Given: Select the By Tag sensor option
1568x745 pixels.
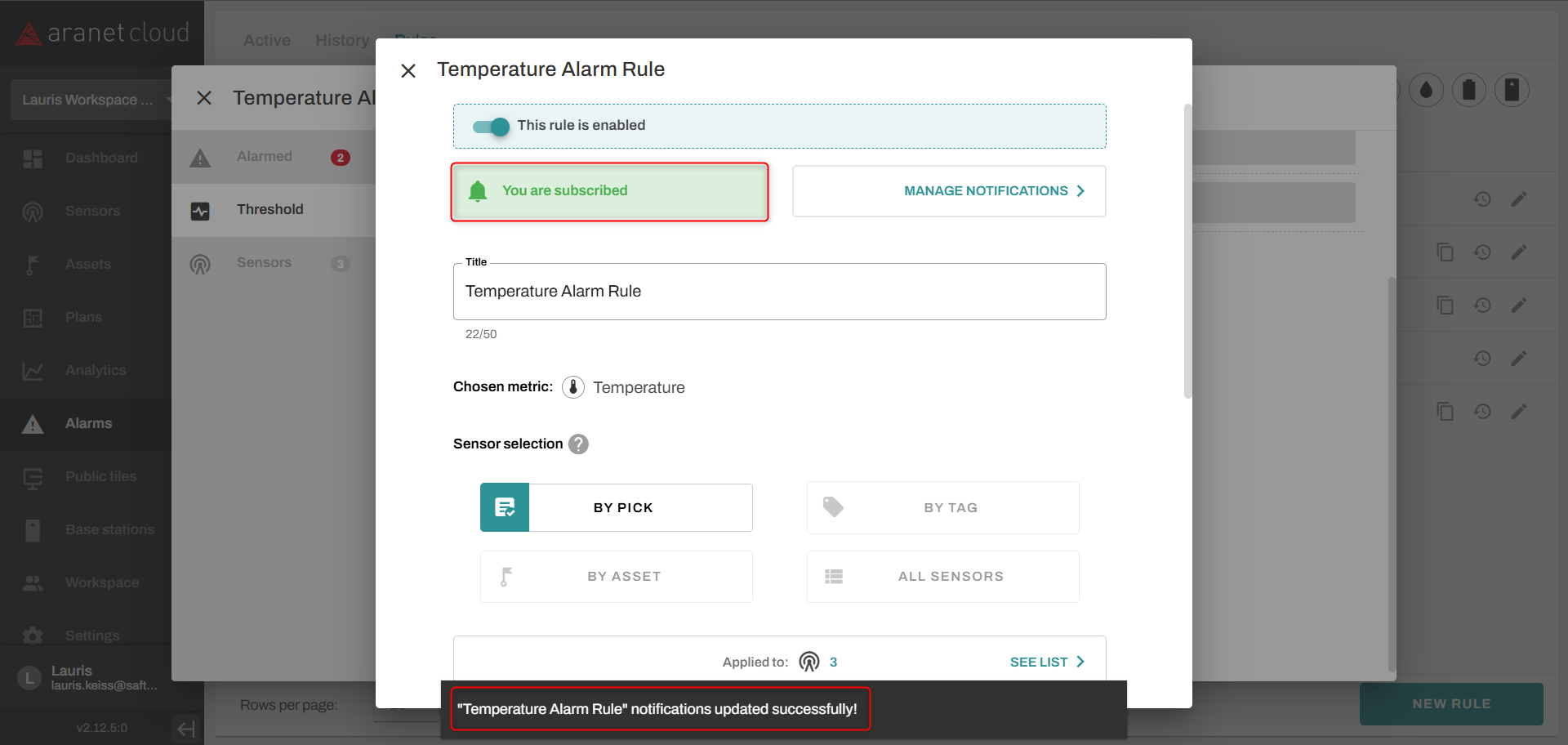Looking at the screenshot, I should coord(942,507).
